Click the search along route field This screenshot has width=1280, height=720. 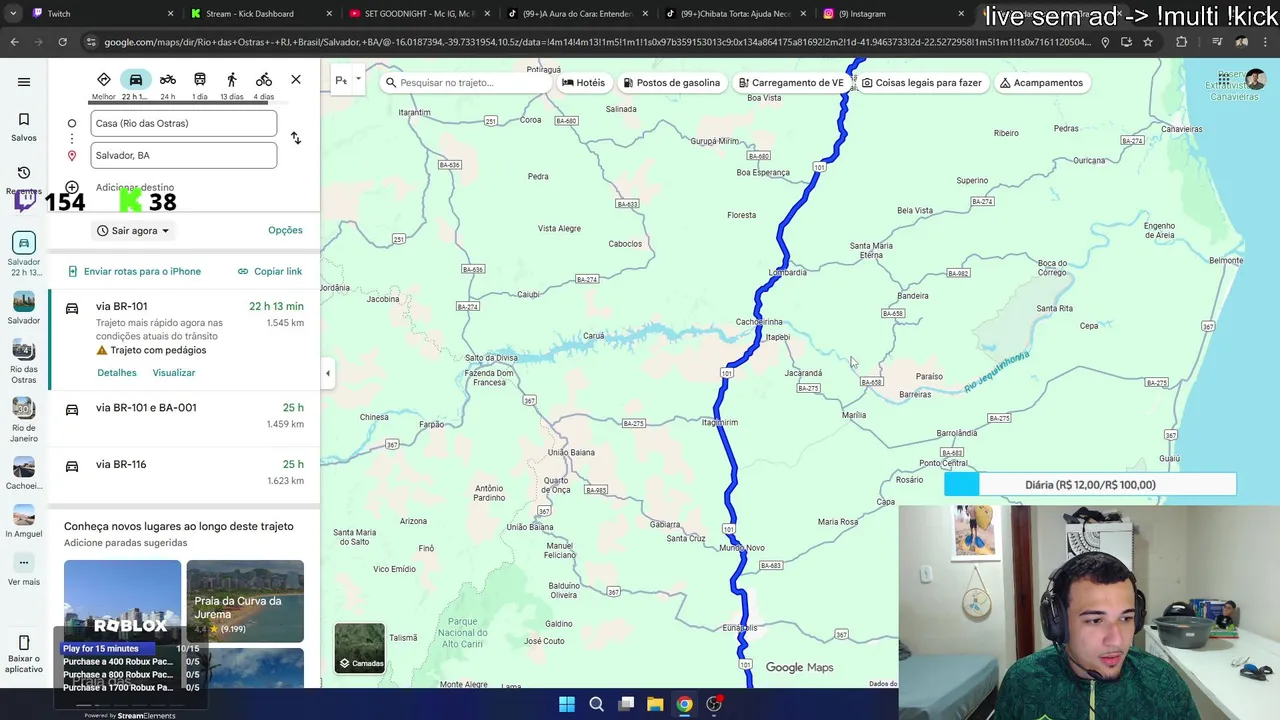(465, 82)
